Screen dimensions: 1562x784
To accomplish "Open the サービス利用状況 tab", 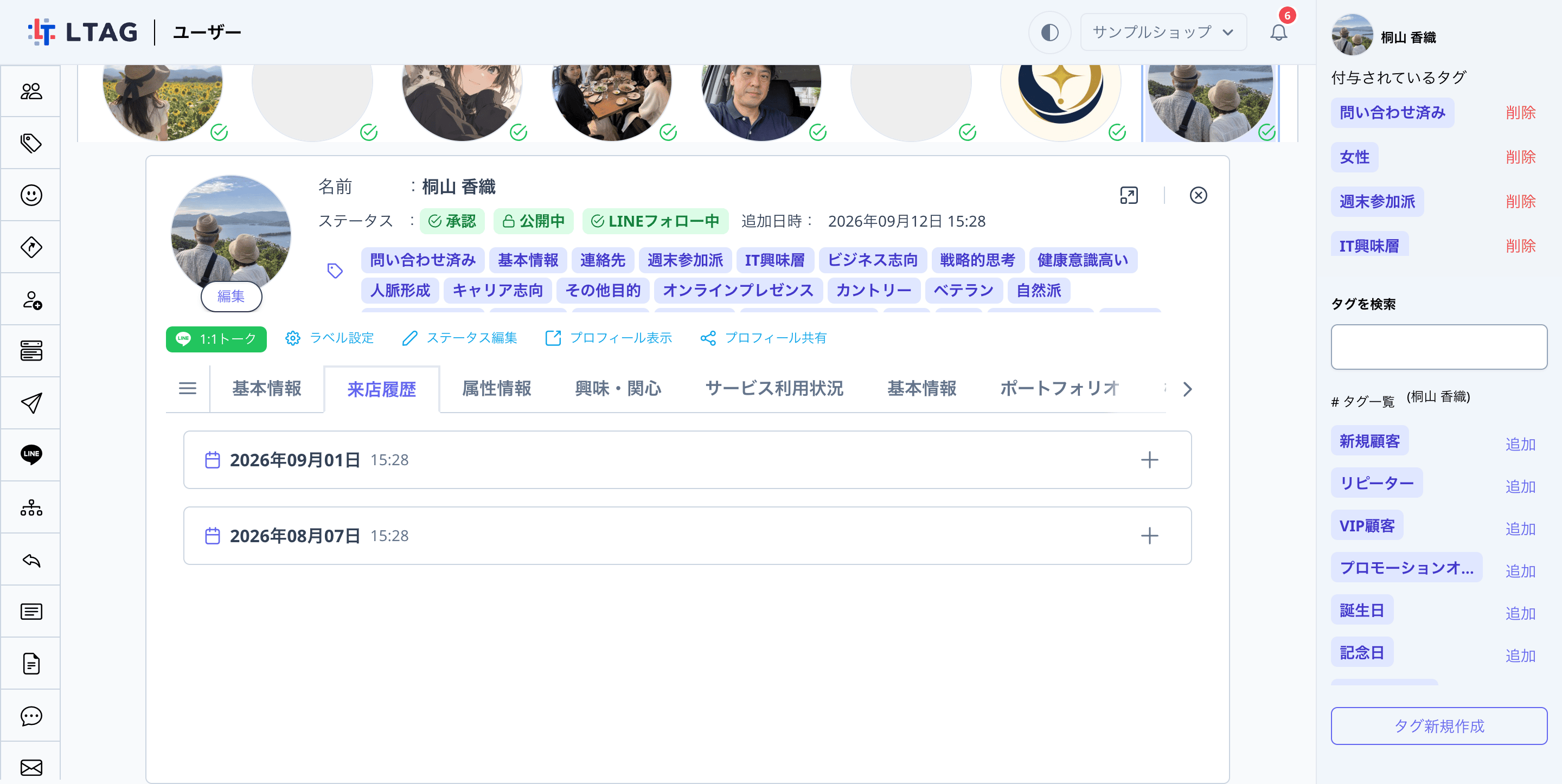I will [x=774, y=389].
